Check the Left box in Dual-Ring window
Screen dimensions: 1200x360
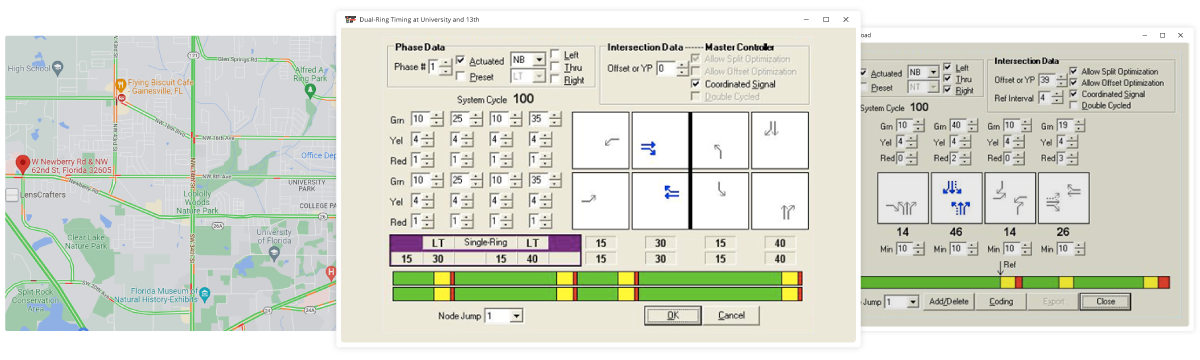555,54
